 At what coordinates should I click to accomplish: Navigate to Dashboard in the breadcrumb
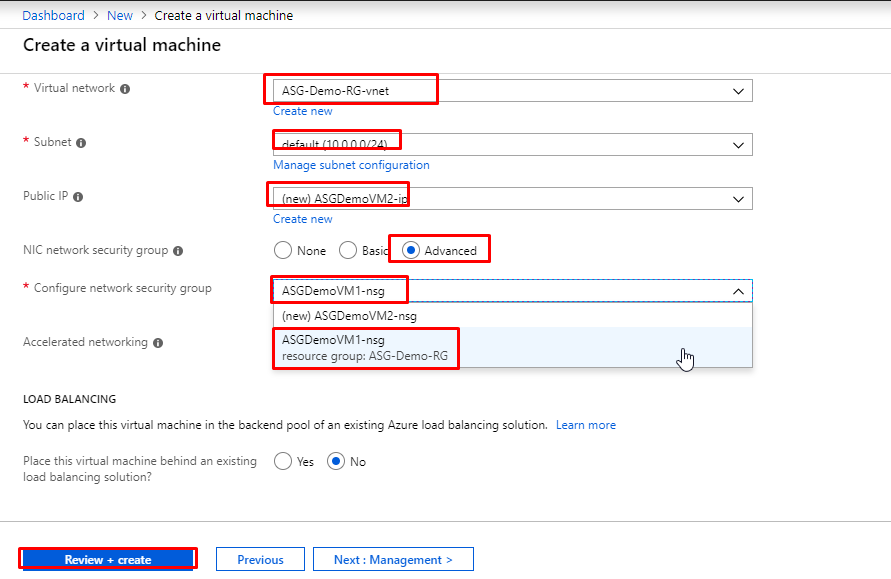tap(53, 16)
